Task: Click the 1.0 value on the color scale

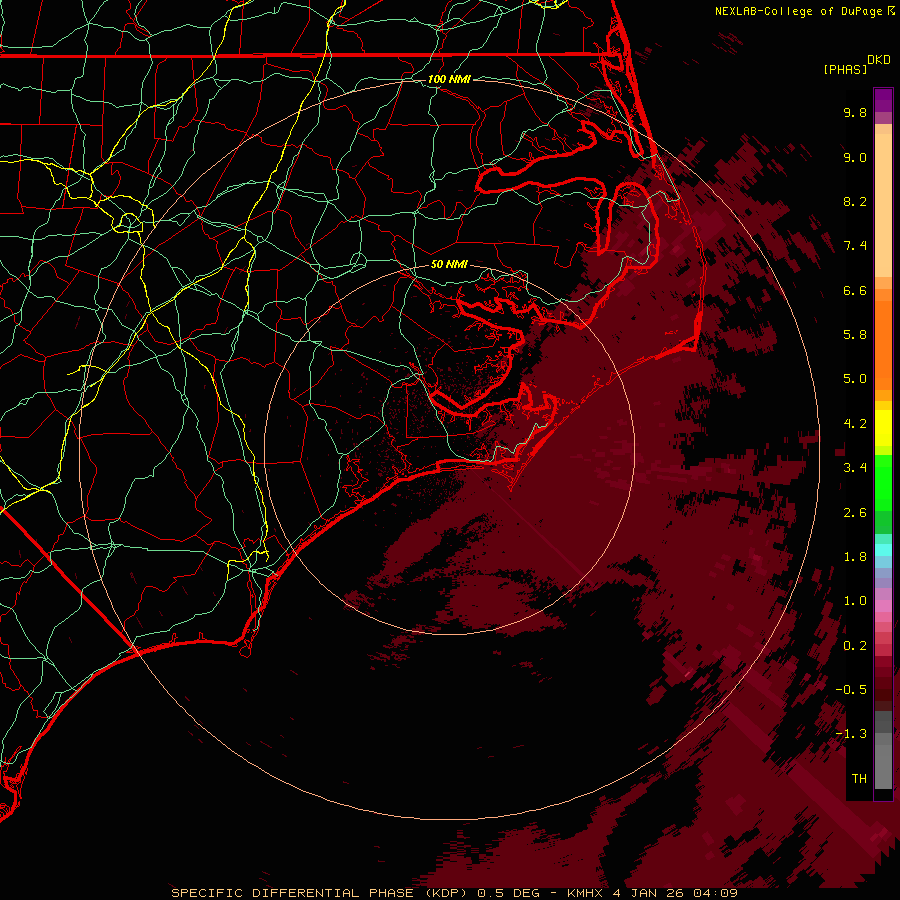Action: (855, 601)
